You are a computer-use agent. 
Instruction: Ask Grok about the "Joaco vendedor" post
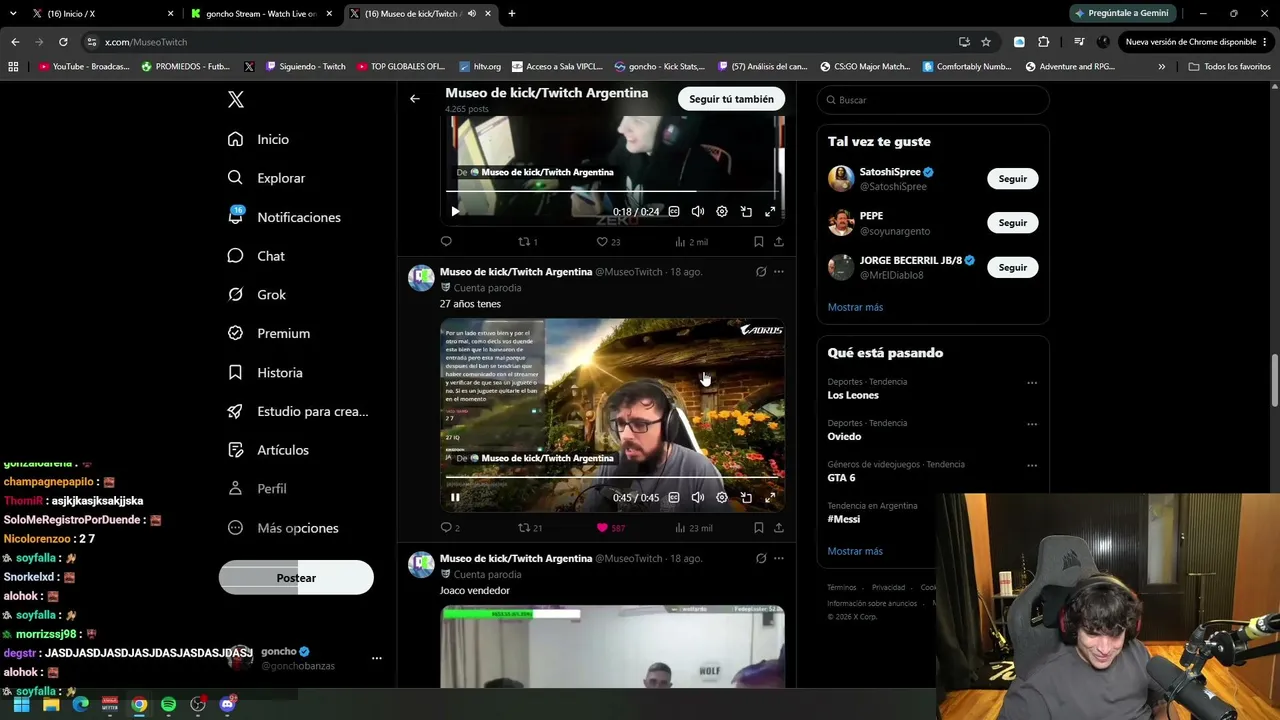[x=761, y=559]
